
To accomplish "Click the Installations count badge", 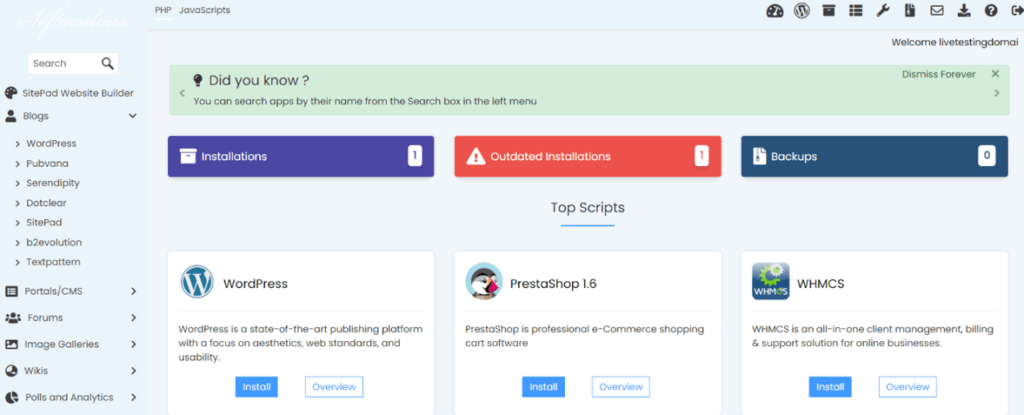I will [415, 156].
